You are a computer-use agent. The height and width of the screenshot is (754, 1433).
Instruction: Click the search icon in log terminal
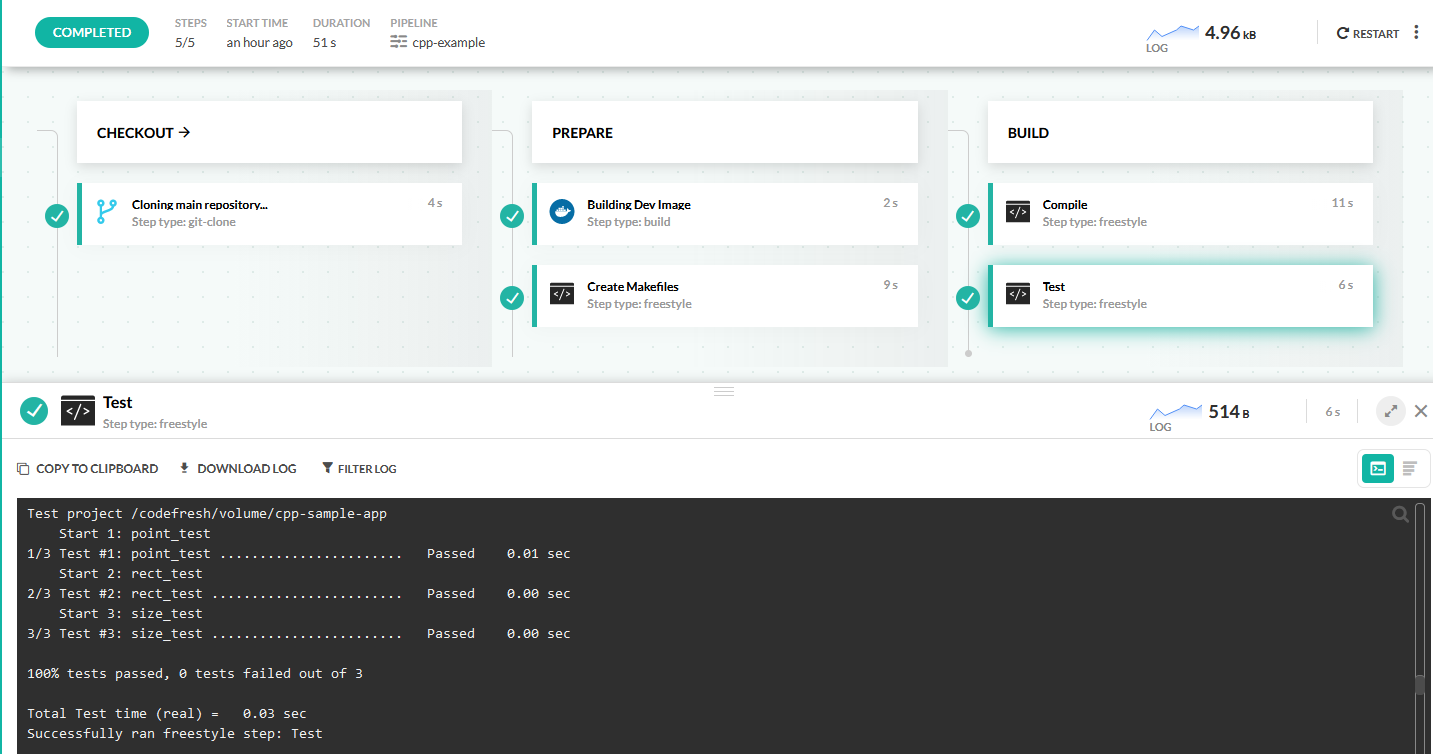click(x=1400, y=514)
